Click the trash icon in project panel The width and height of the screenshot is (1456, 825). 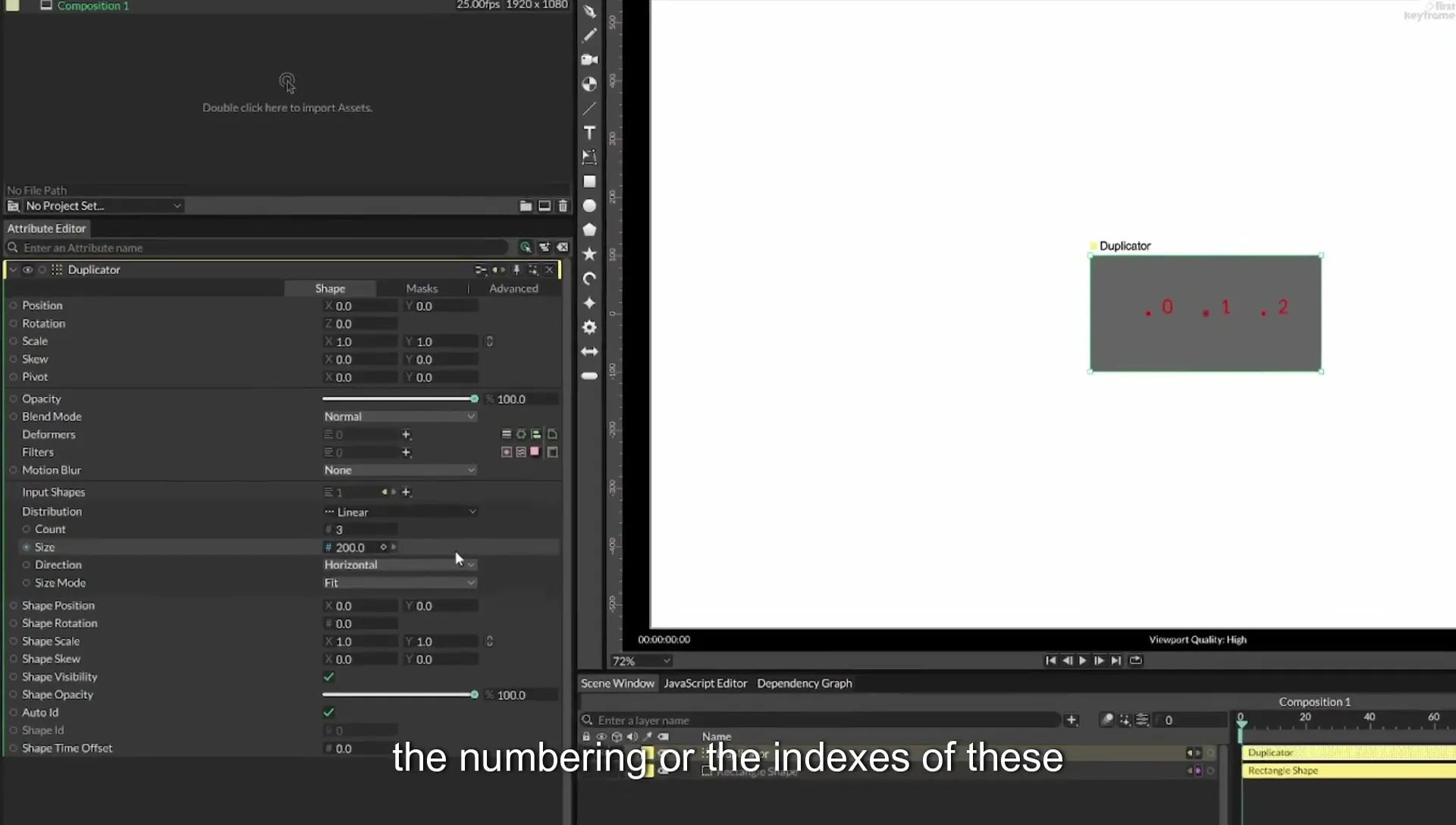(x=563, y=205)
